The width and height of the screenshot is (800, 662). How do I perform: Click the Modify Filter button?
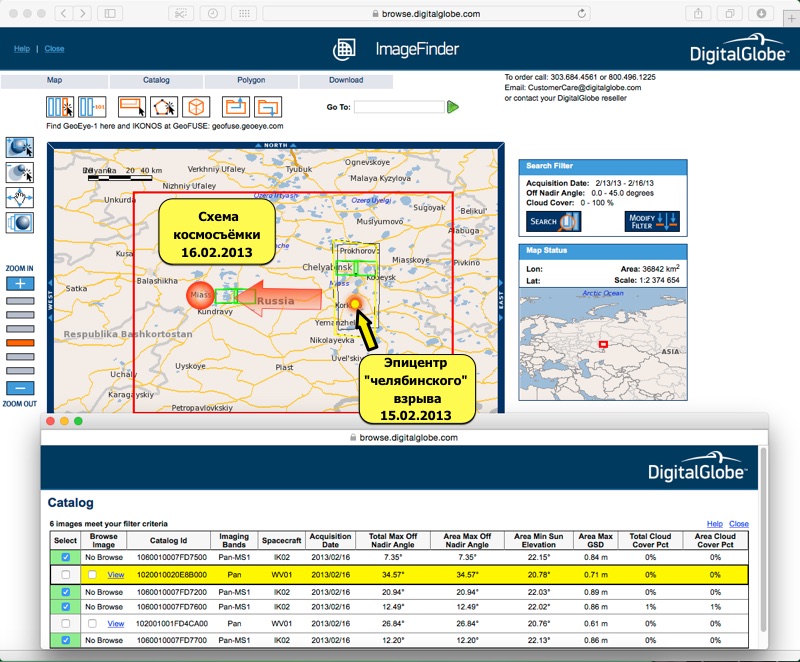(x=652, y=221)
